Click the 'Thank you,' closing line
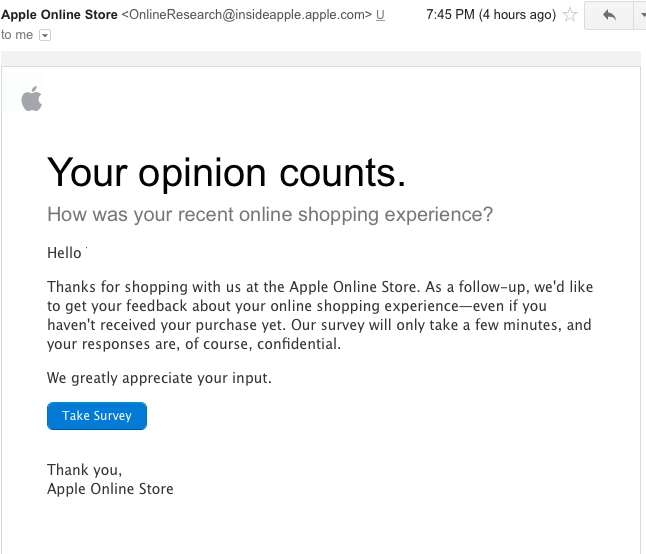The height and width of the screenshot is (554, 646). click(84, 469)
